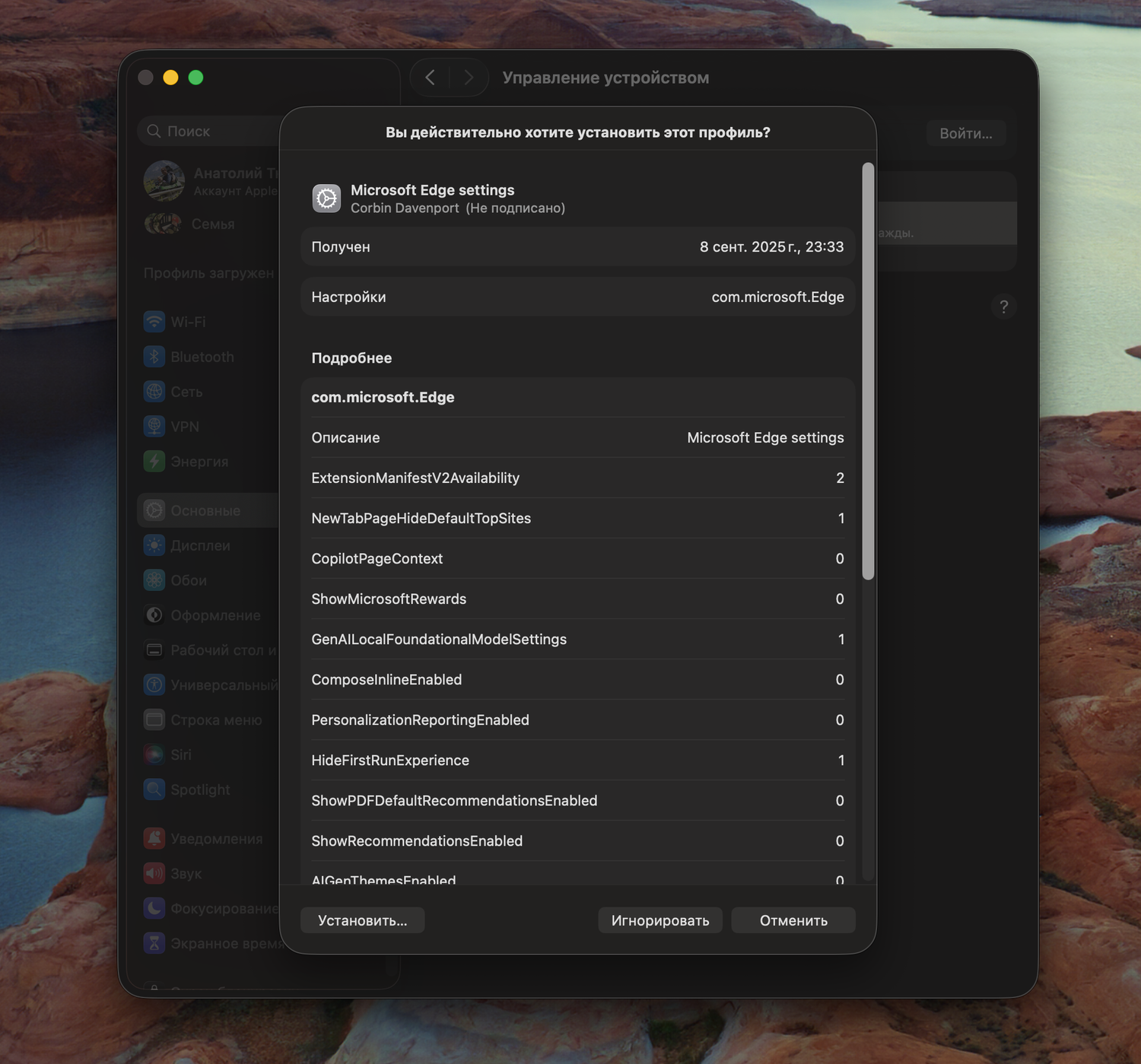Click the Spotlight magnifier icon
The height and width of the screenshot is (1064, 1141).
pyautogui.click(x=154, y=790)
